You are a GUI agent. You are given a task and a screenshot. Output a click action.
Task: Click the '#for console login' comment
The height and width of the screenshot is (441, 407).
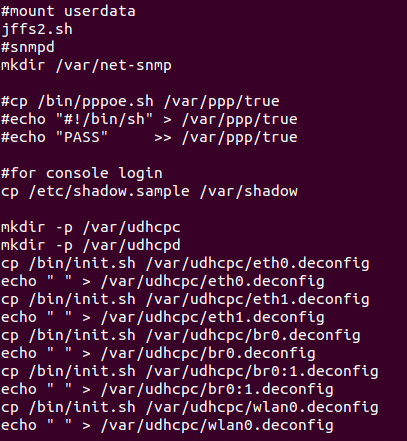pos(82,173)
